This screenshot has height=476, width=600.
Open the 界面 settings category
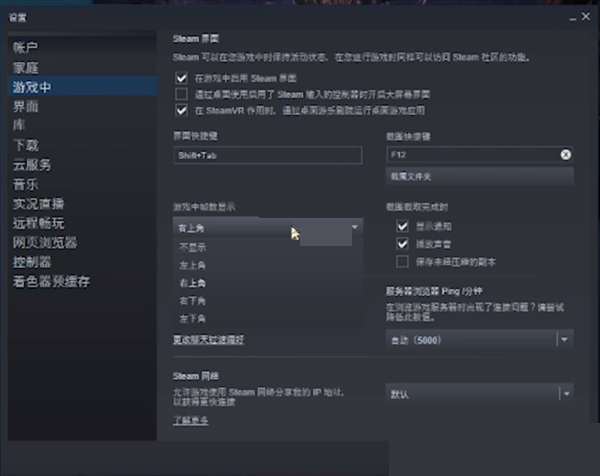pyautogui.click(x=25, y=107)
